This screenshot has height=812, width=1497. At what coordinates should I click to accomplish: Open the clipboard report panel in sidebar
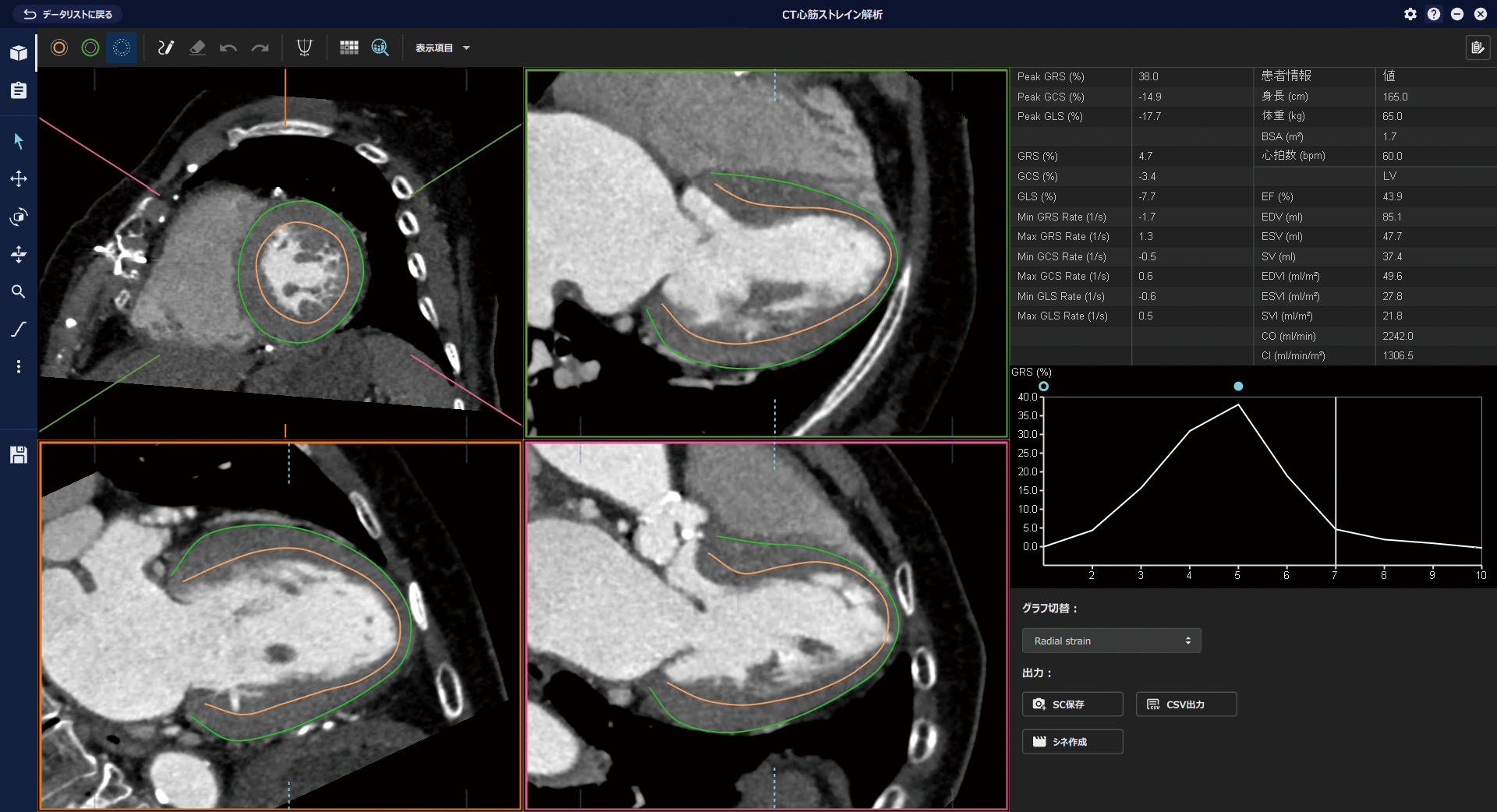click(x=19, y=90)
